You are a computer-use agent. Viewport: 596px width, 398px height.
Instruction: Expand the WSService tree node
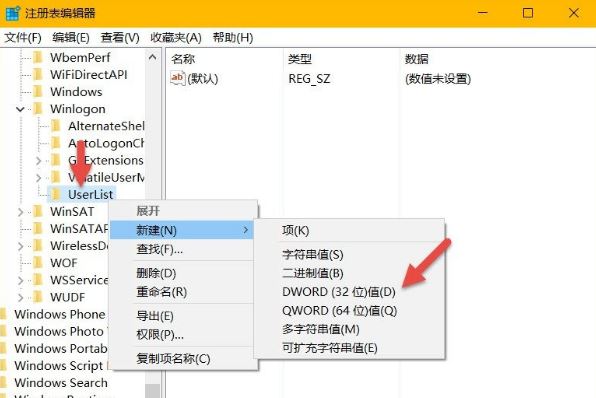pyautogui.click(x=21, y=281)
